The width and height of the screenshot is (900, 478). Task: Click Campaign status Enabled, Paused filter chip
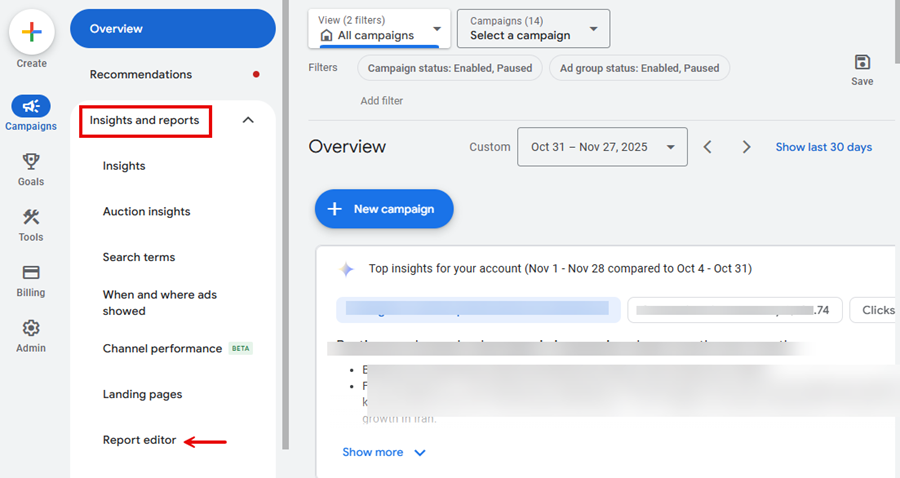coord(450,68)
